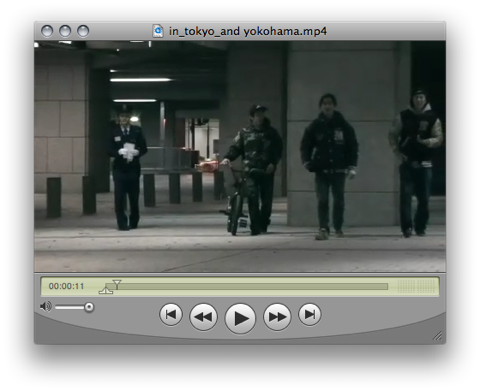The height and width of the screenshot is (391, 480).
Task: Click the window zoom button
Action: [83, 31]
